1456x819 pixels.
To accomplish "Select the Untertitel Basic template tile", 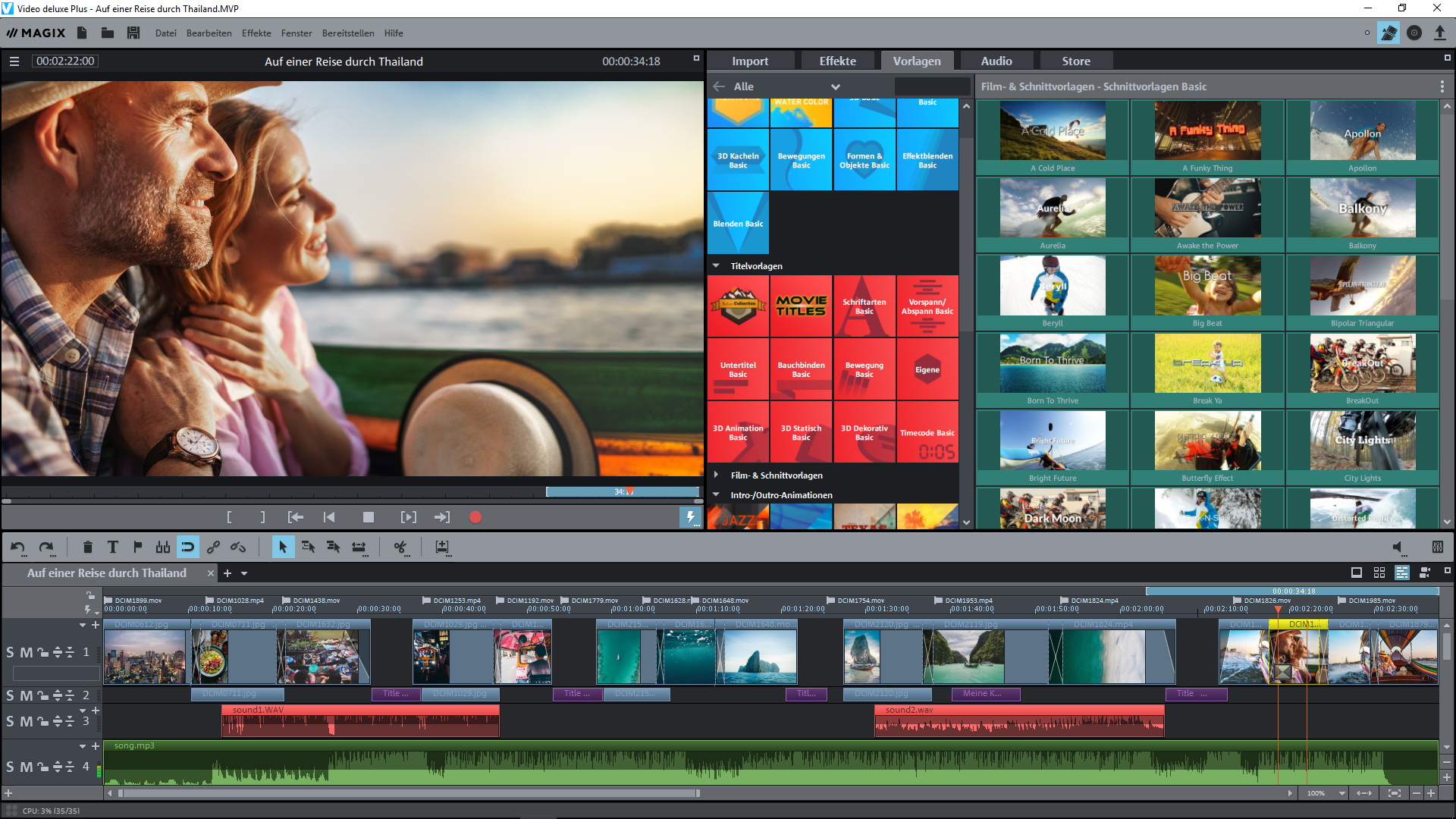I will pos(738,369).
